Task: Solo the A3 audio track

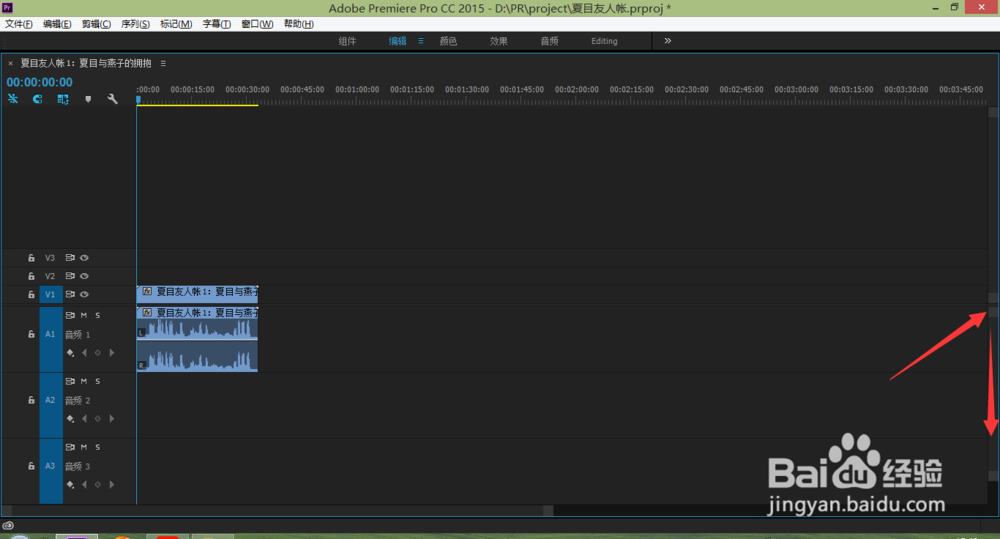Action: pos(98,447)
